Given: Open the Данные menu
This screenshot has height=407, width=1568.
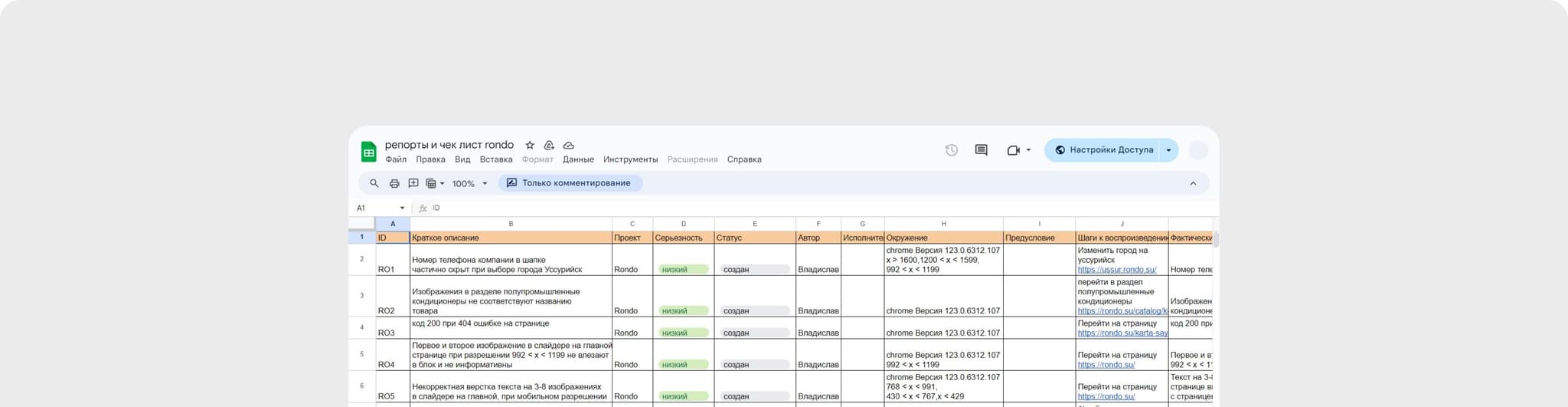Looking at the screenshot, I should 578,159.
